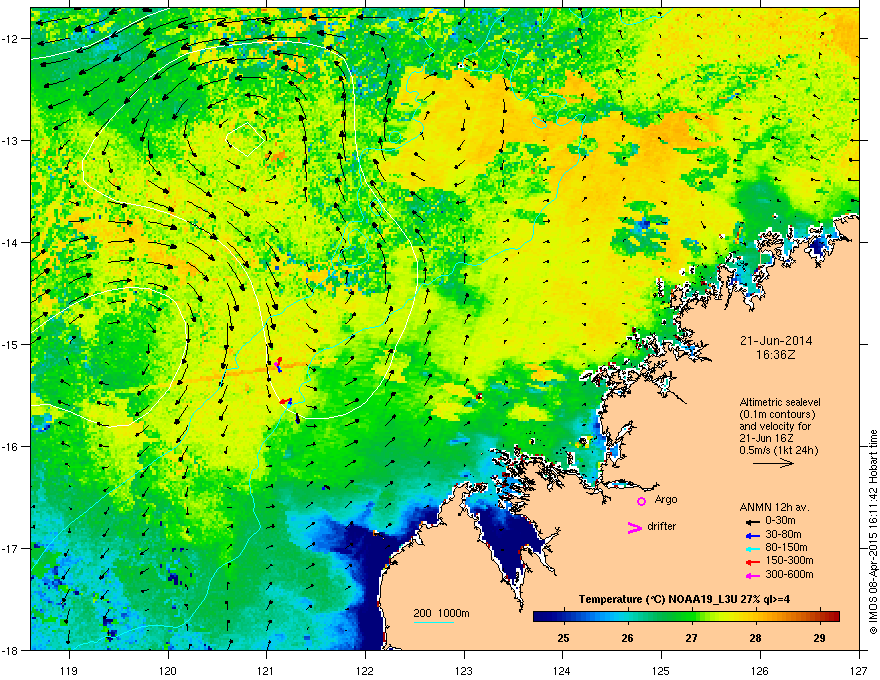The height and width of the screenshot is (680, 880).
Task: Click the '150-300m' depth label
Action: [789, 560]
